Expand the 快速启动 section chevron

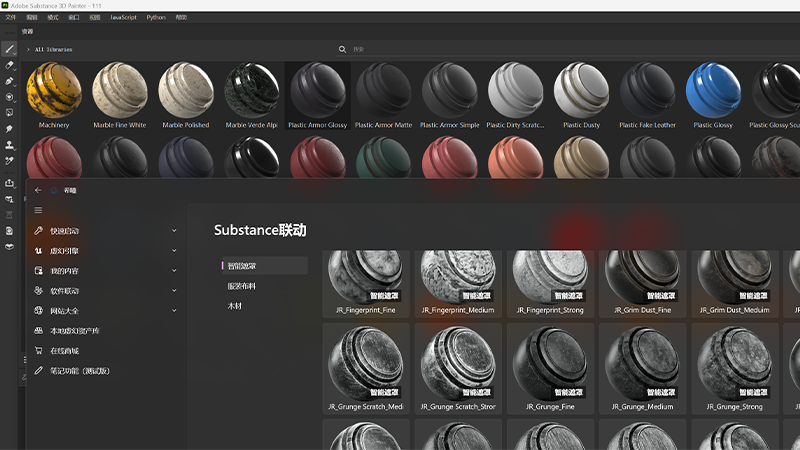tap(174, 231)
